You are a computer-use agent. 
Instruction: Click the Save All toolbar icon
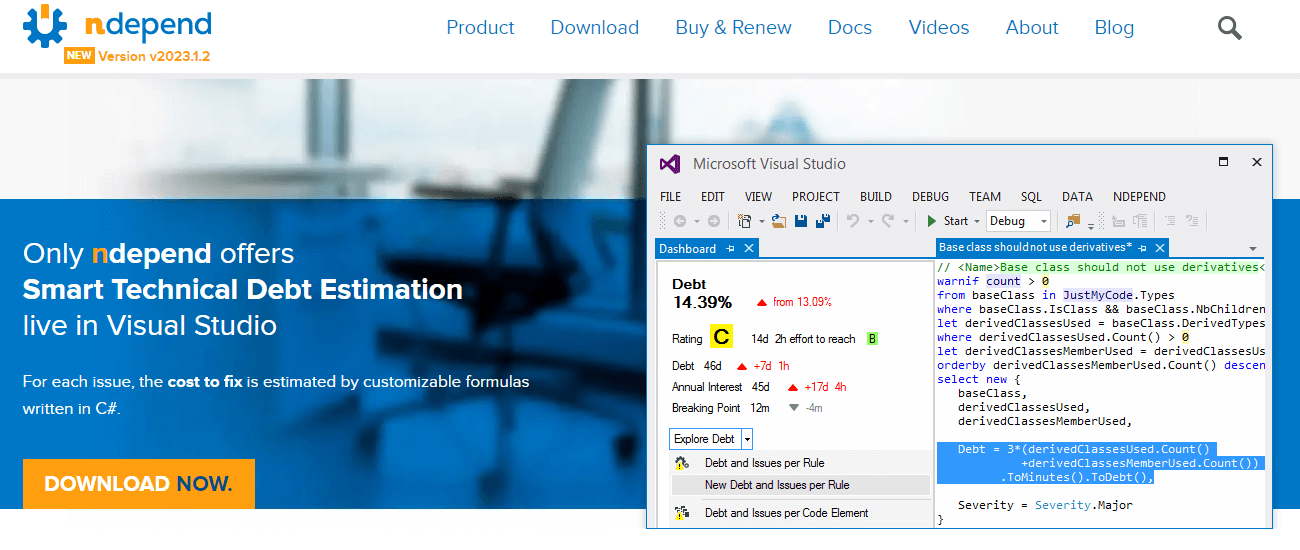pos(824,221)
